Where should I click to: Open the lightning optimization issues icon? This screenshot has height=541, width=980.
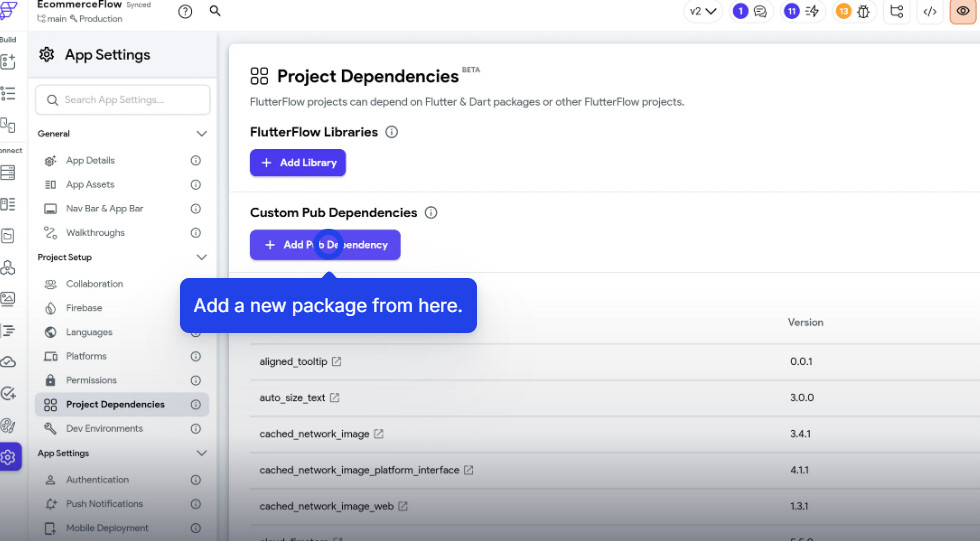click(812, 11)
